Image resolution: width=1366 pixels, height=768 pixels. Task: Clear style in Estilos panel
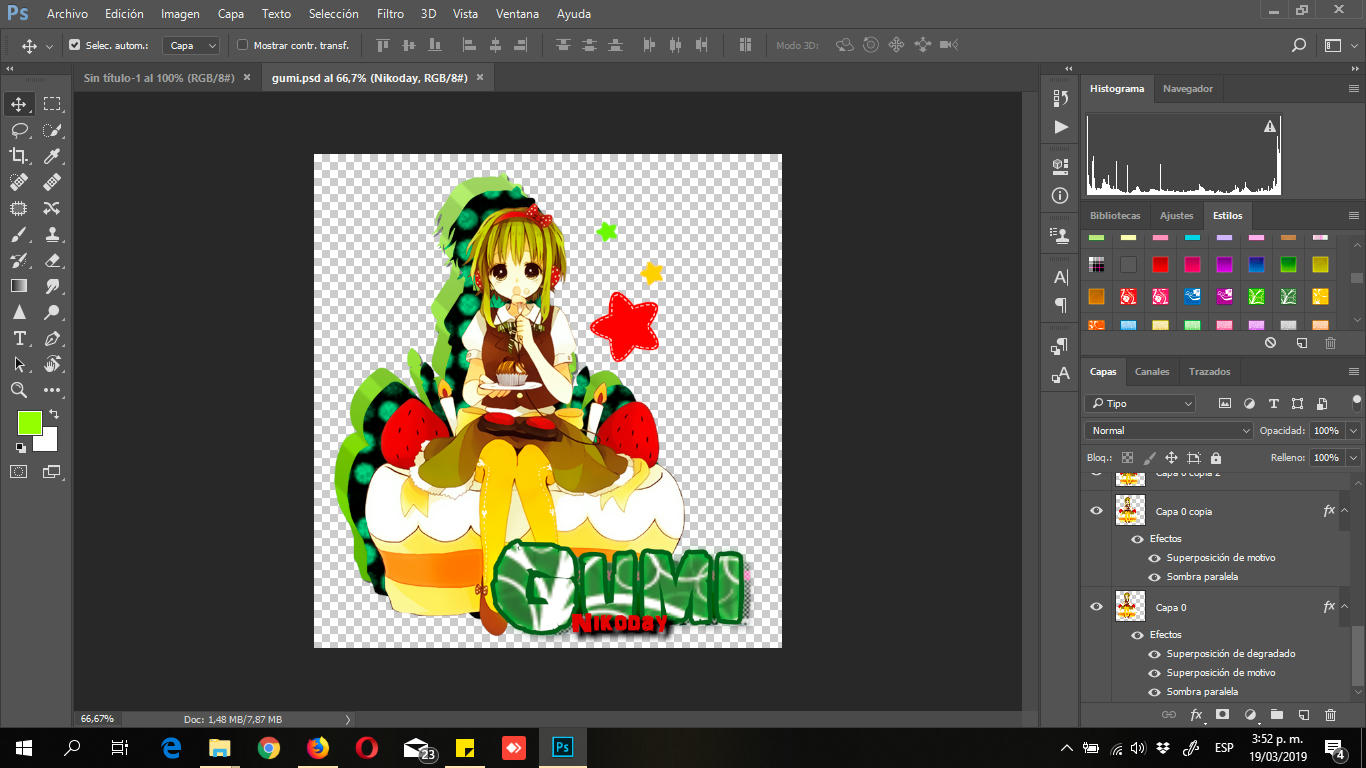(x=1270, y=342)
